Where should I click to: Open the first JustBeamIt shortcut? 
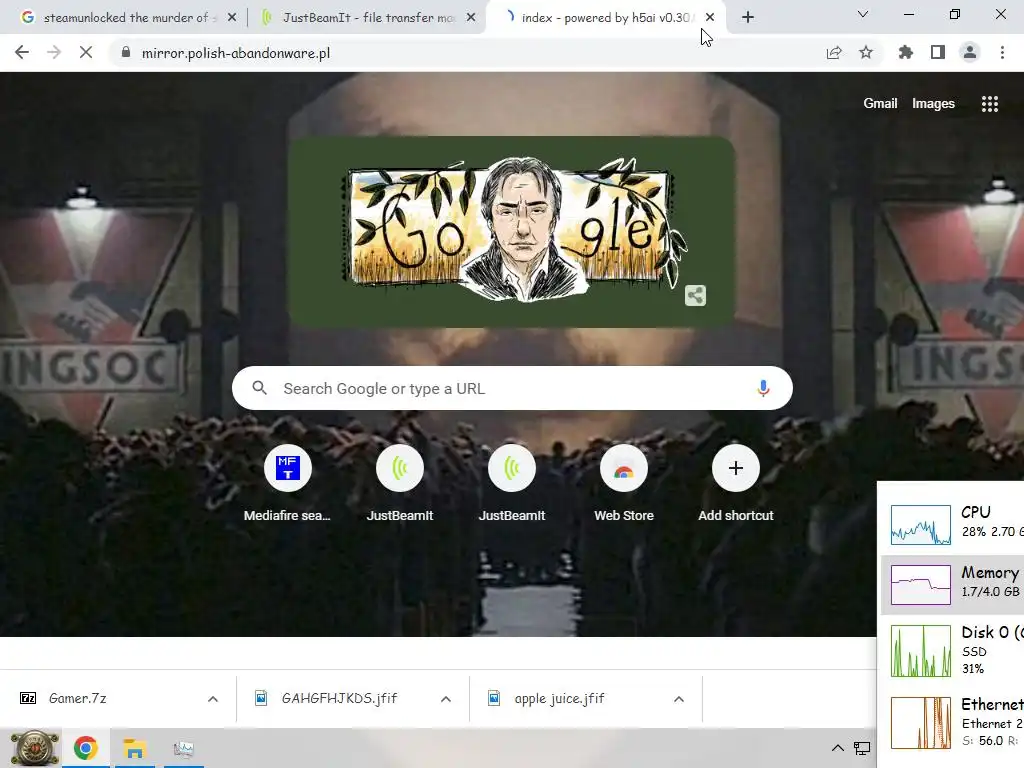[400, 483]
